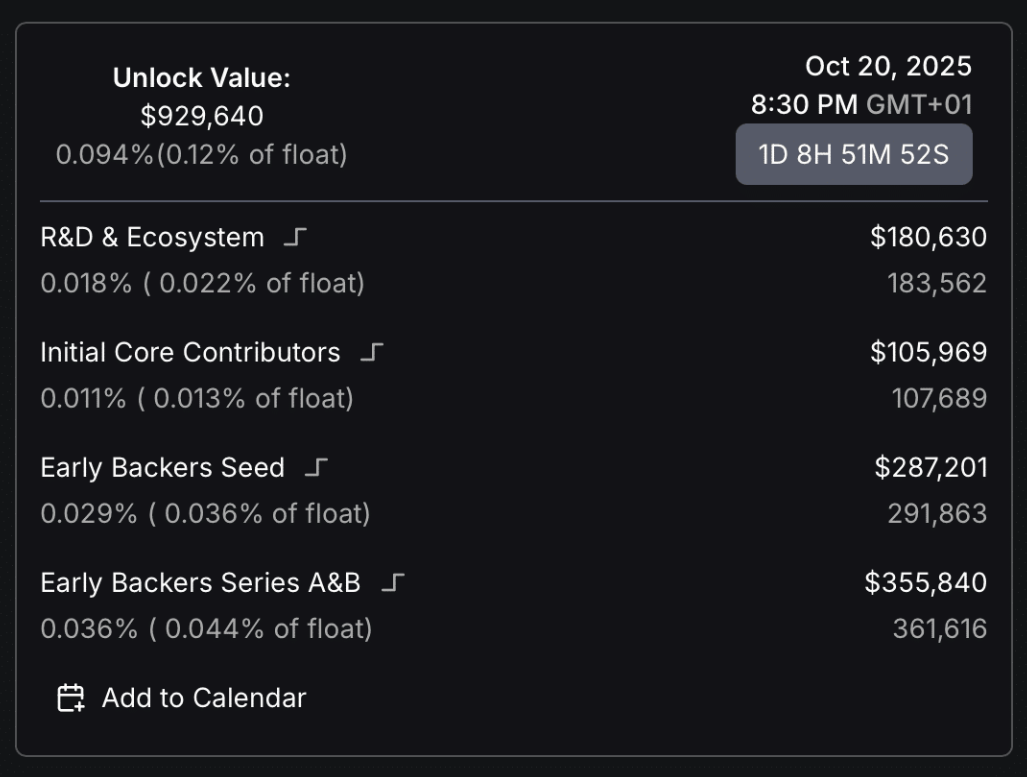This screenshot has width=1027, height=777.
Task: Click the $355,840 Series A&B value
Action: click(x=925, y=583)
